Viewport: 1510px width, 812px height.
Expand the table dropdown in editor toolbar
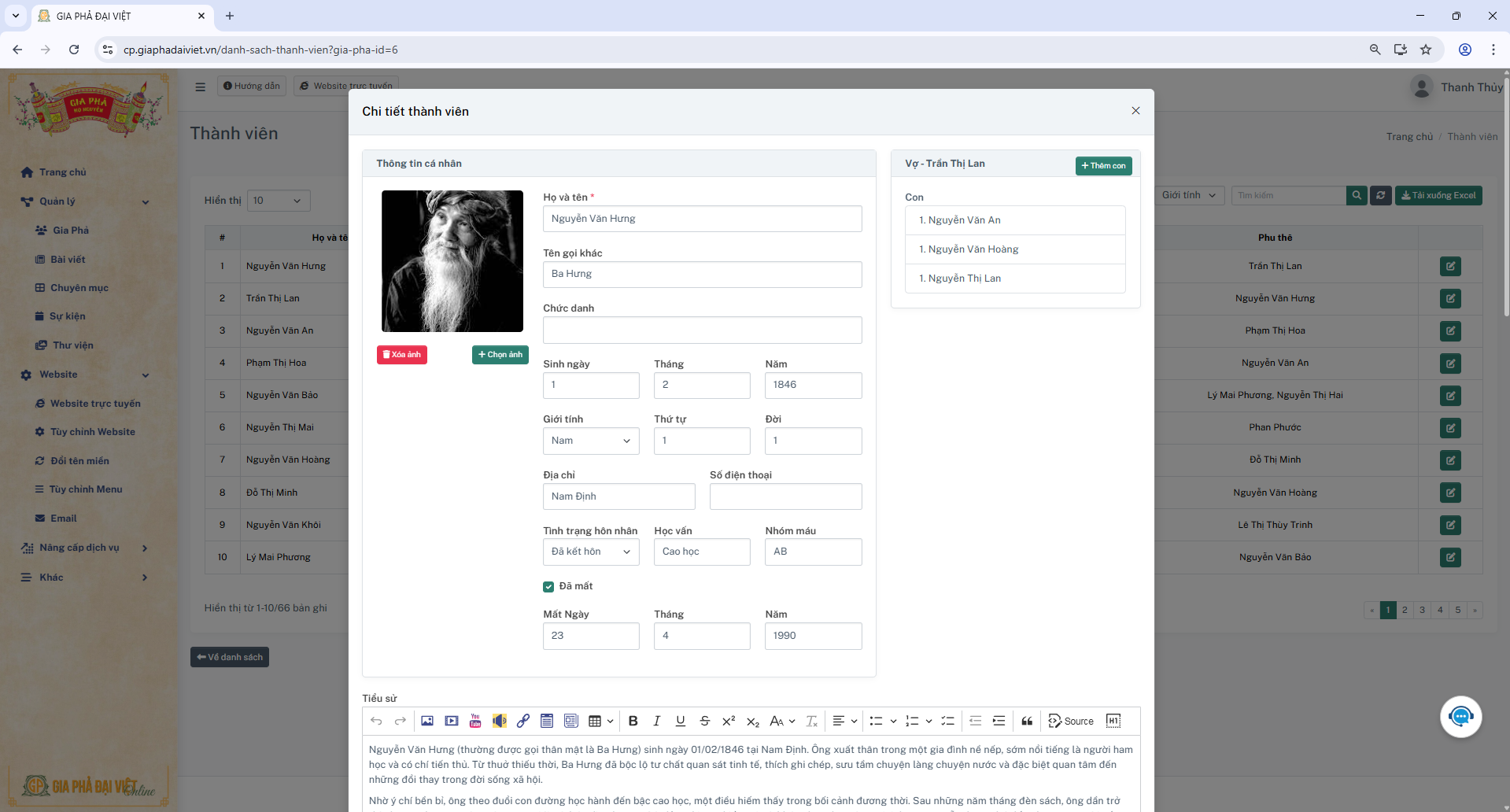(x=610, y=721)
